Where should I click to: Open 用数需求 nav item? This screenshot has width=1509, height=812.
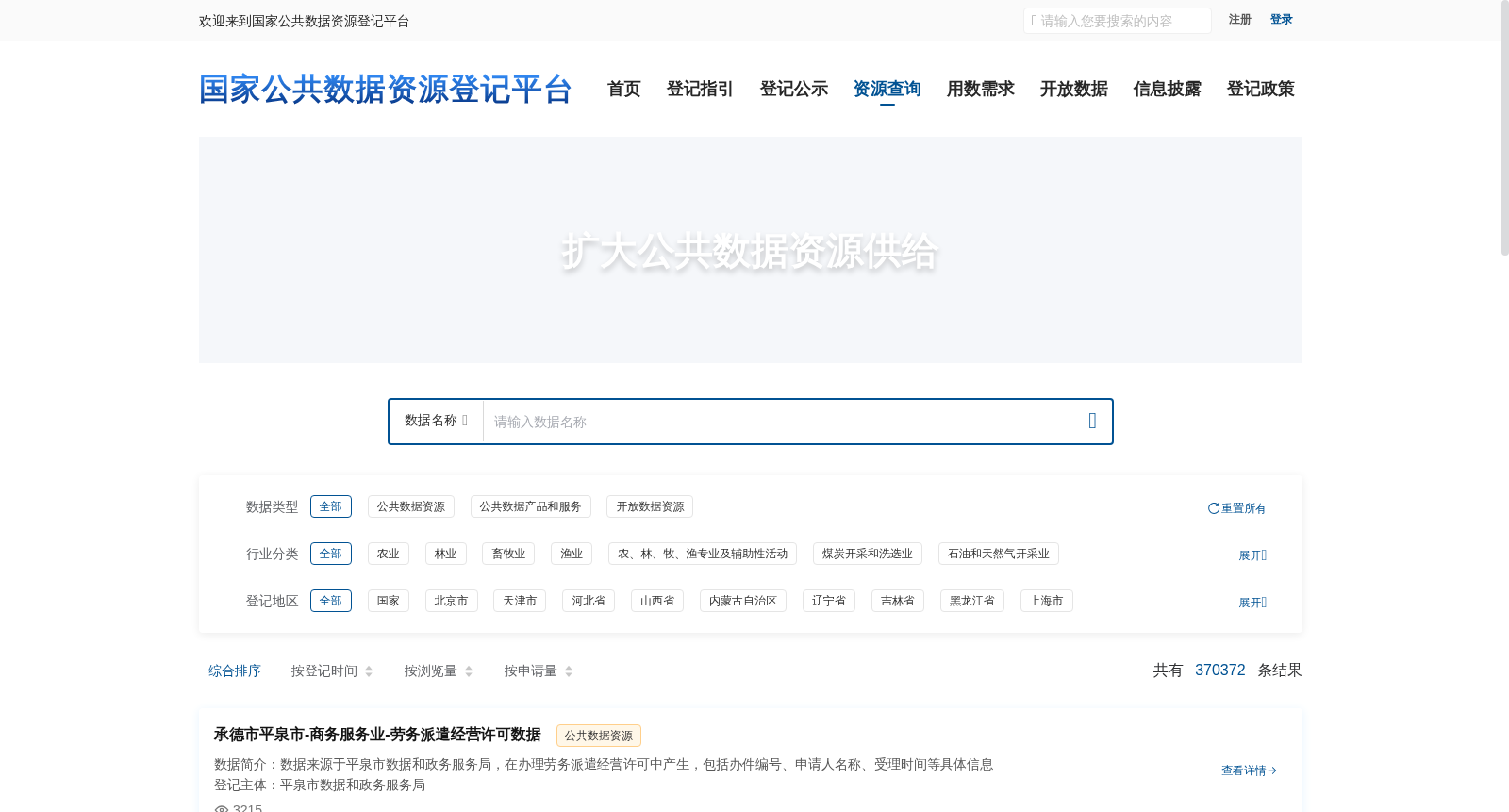tap(981, 89)
